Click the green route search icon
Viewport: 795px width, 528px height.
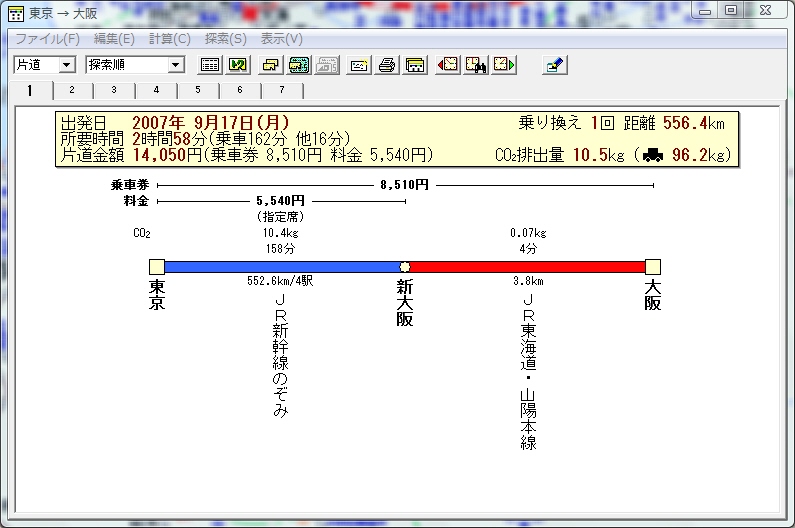tap(238, 65)
